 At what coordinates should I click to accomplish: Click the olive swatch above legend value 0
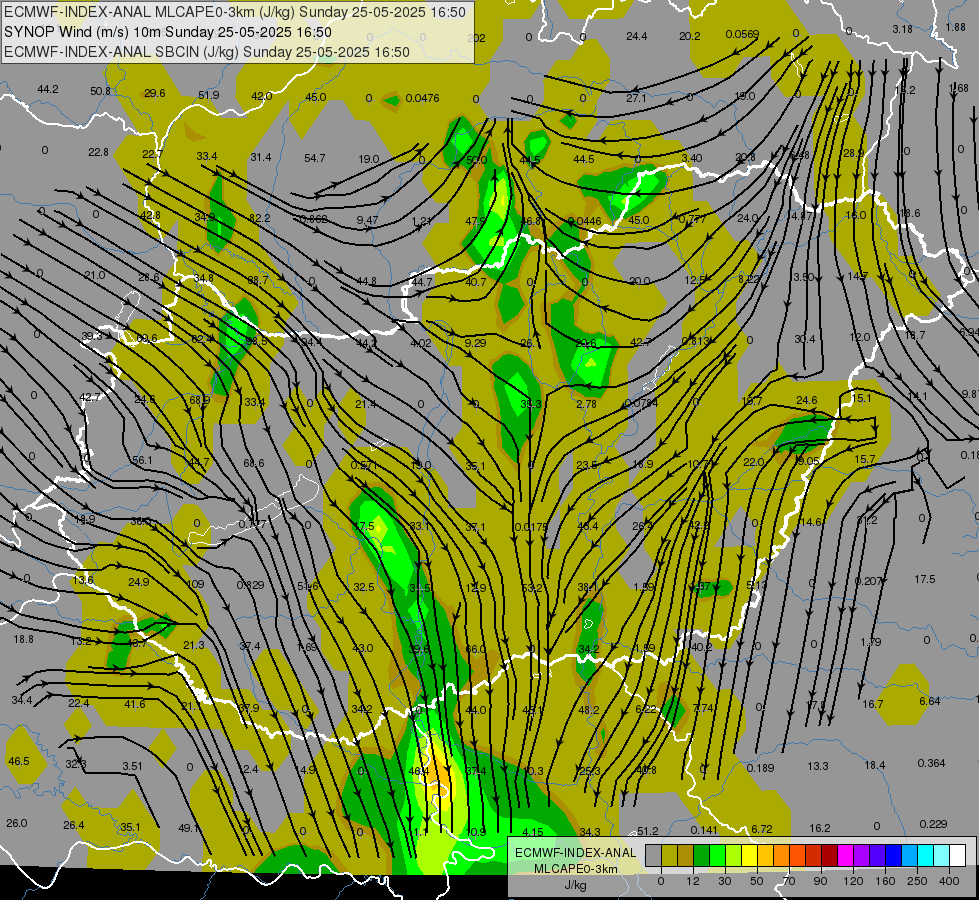click(669, 855)
